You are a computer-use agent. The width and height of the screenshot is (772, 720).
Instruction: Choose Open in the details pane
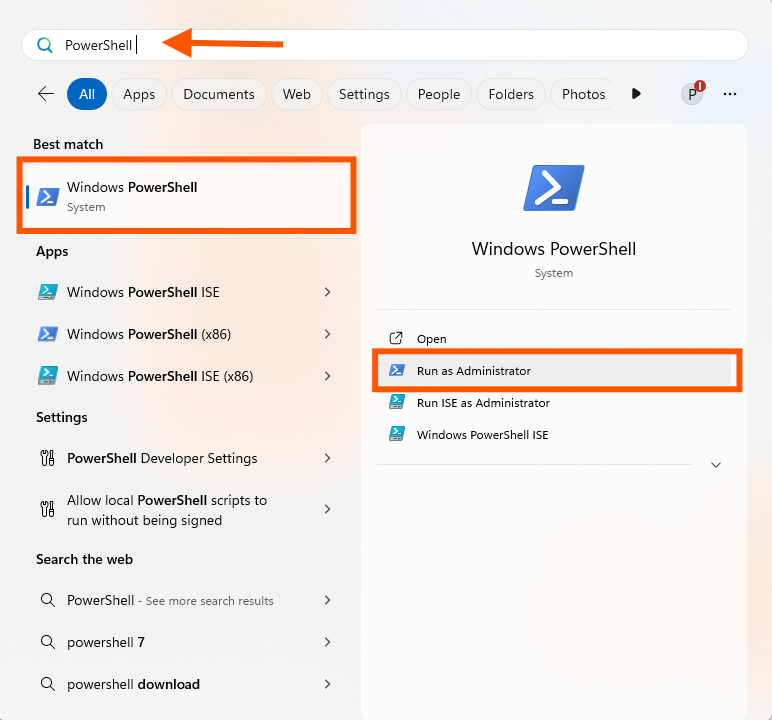554,338
